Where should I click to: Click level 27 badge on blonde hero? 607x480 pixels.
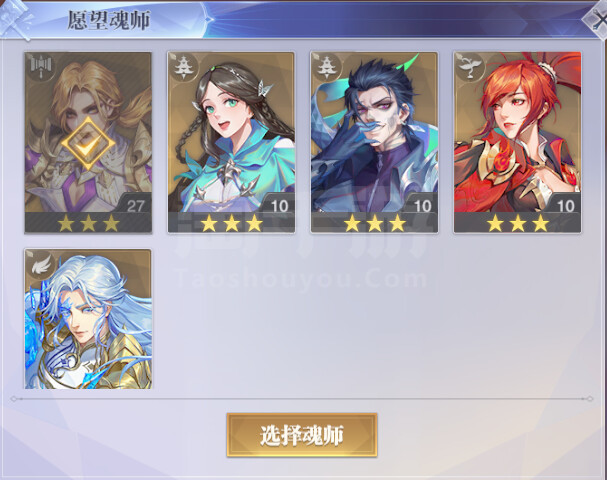coord(135,206)
